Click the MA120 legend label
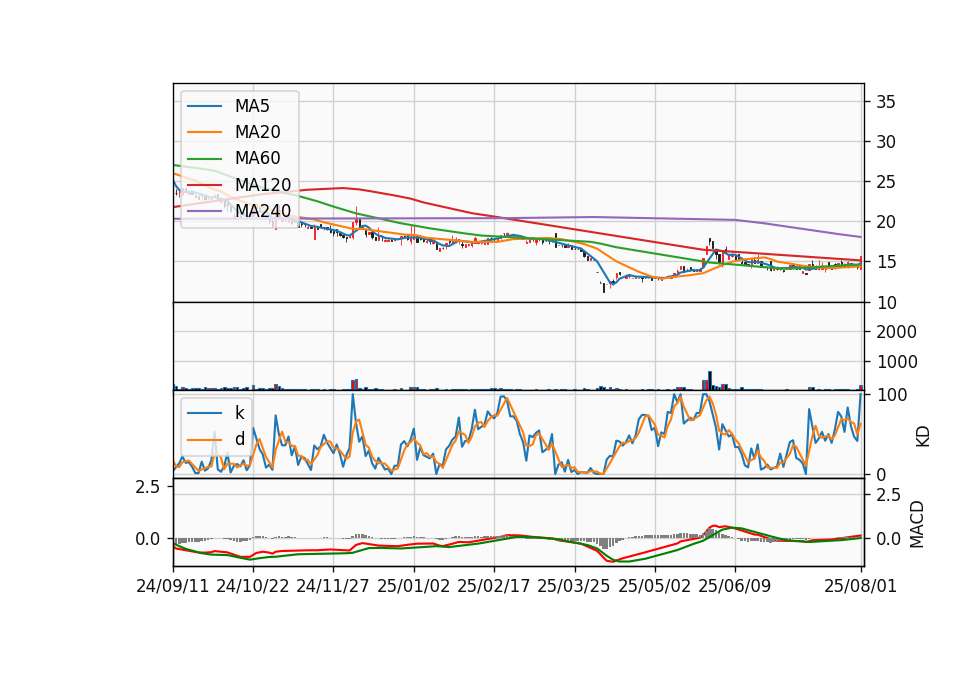 tap(263, 185)
